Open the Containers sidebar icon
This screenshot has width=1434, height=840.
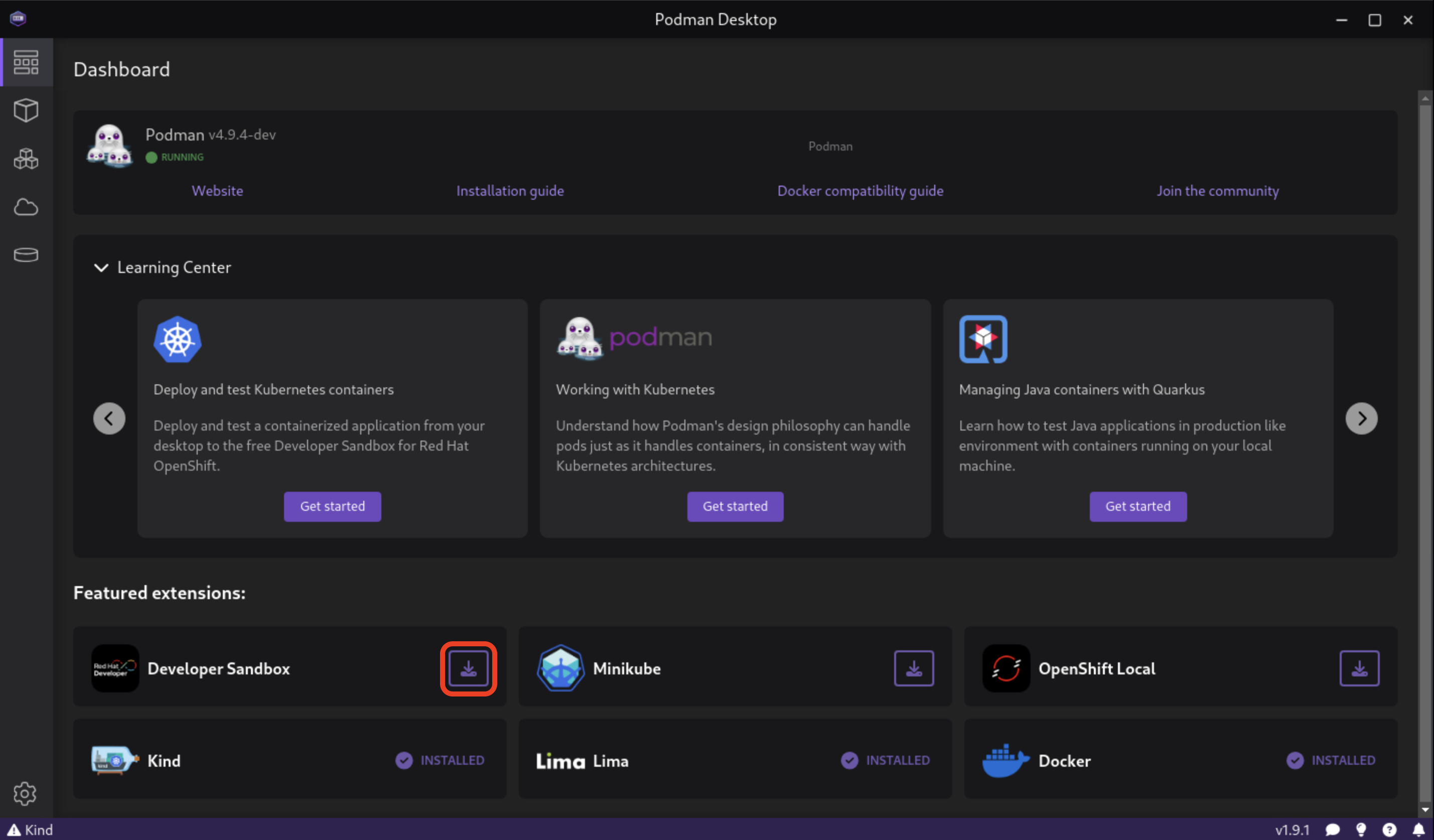[26, 110]
